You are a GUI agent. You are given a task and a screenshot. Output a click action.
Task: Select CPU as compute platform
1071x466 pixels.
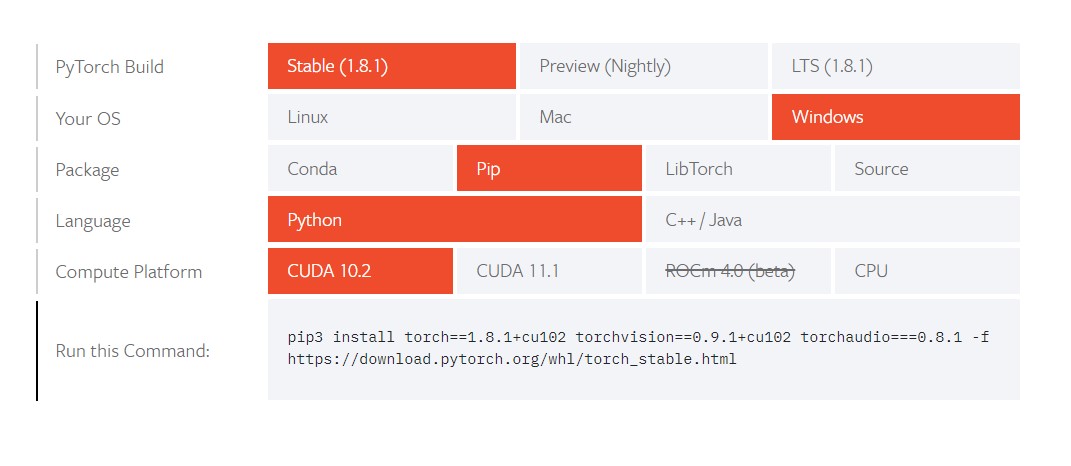(x=927, y=271)
